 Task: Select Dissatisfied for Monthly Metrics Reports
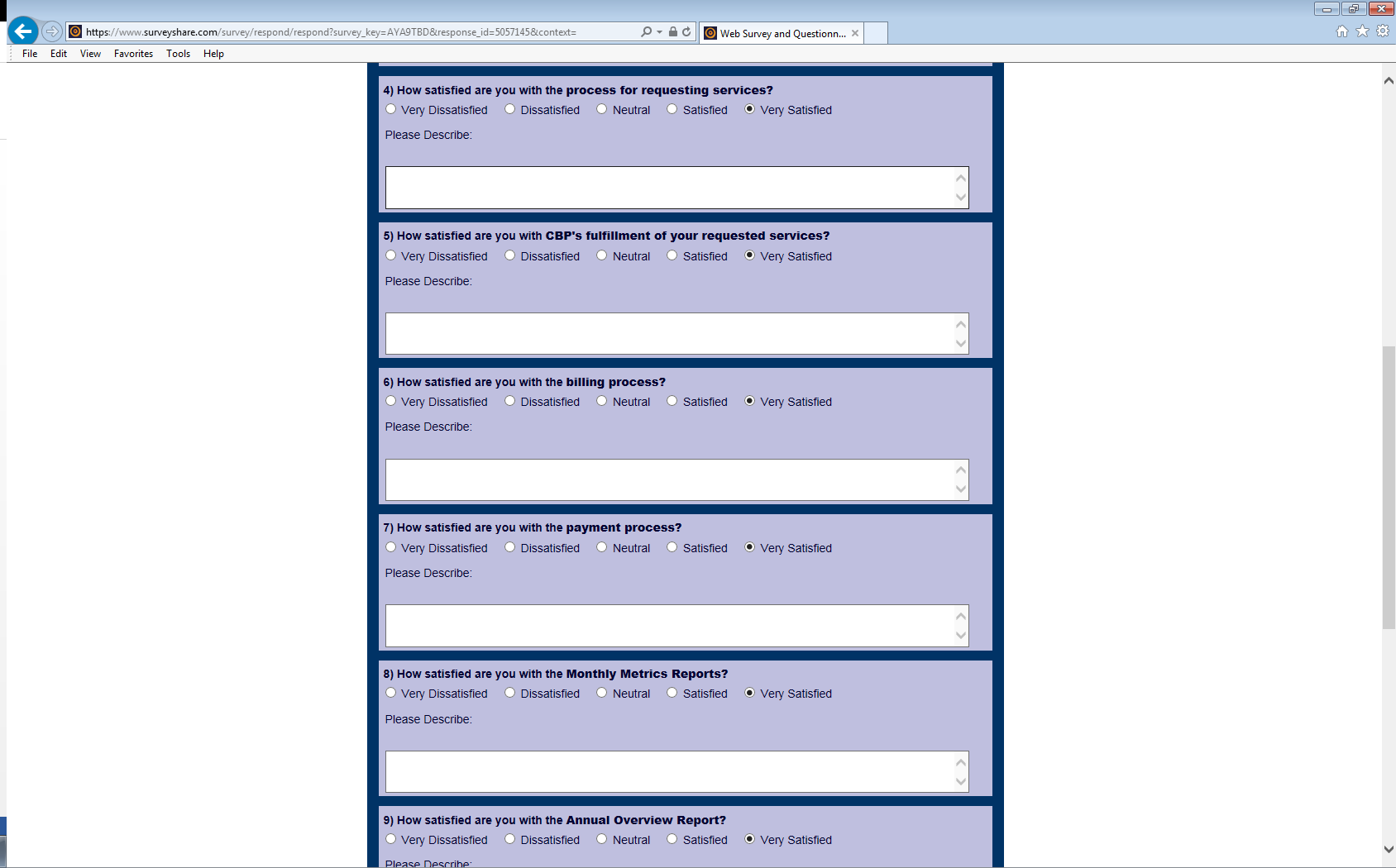pos(510,693)
